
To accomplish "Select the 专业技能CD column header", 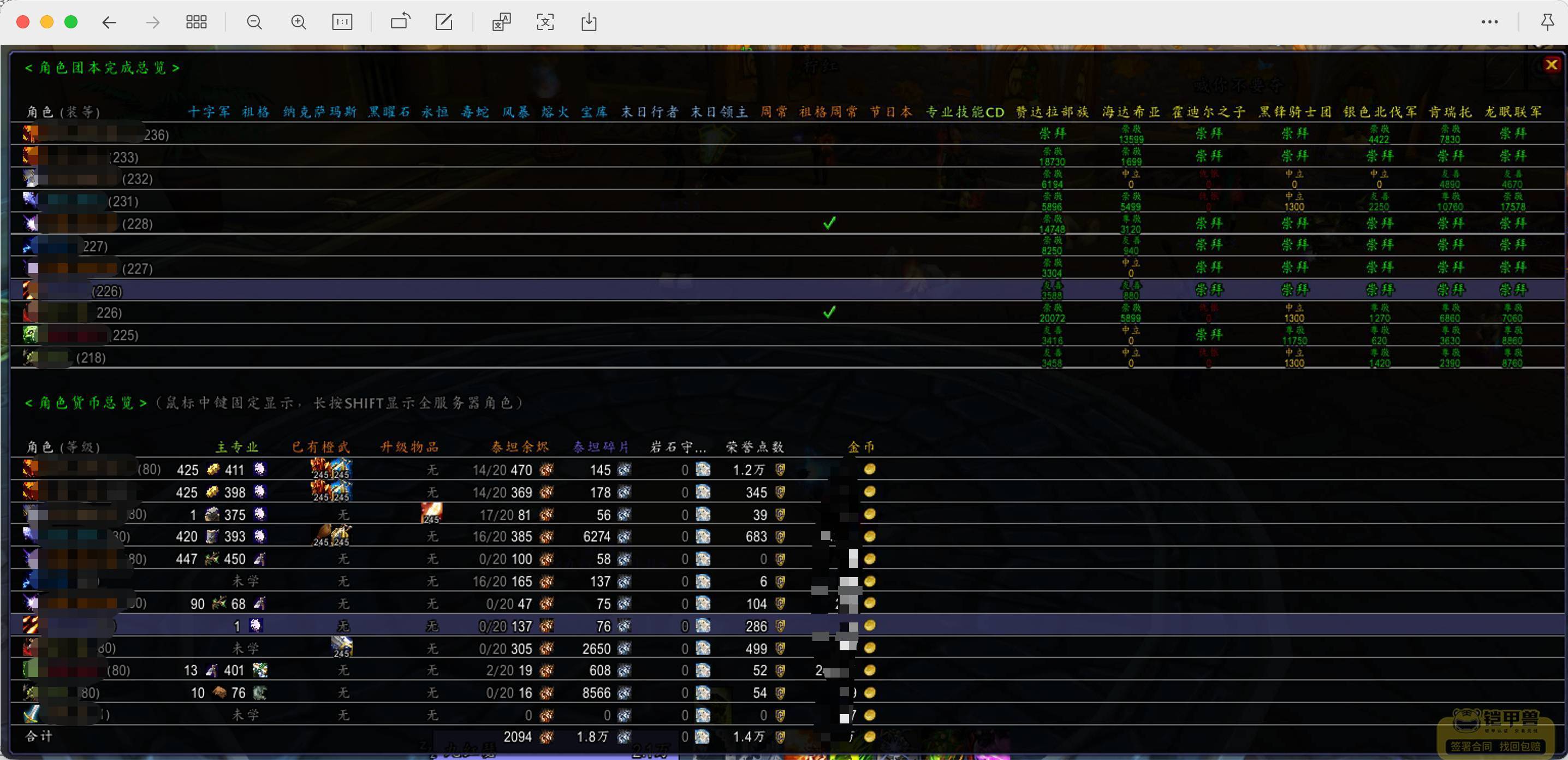I will tap(965, 112).
